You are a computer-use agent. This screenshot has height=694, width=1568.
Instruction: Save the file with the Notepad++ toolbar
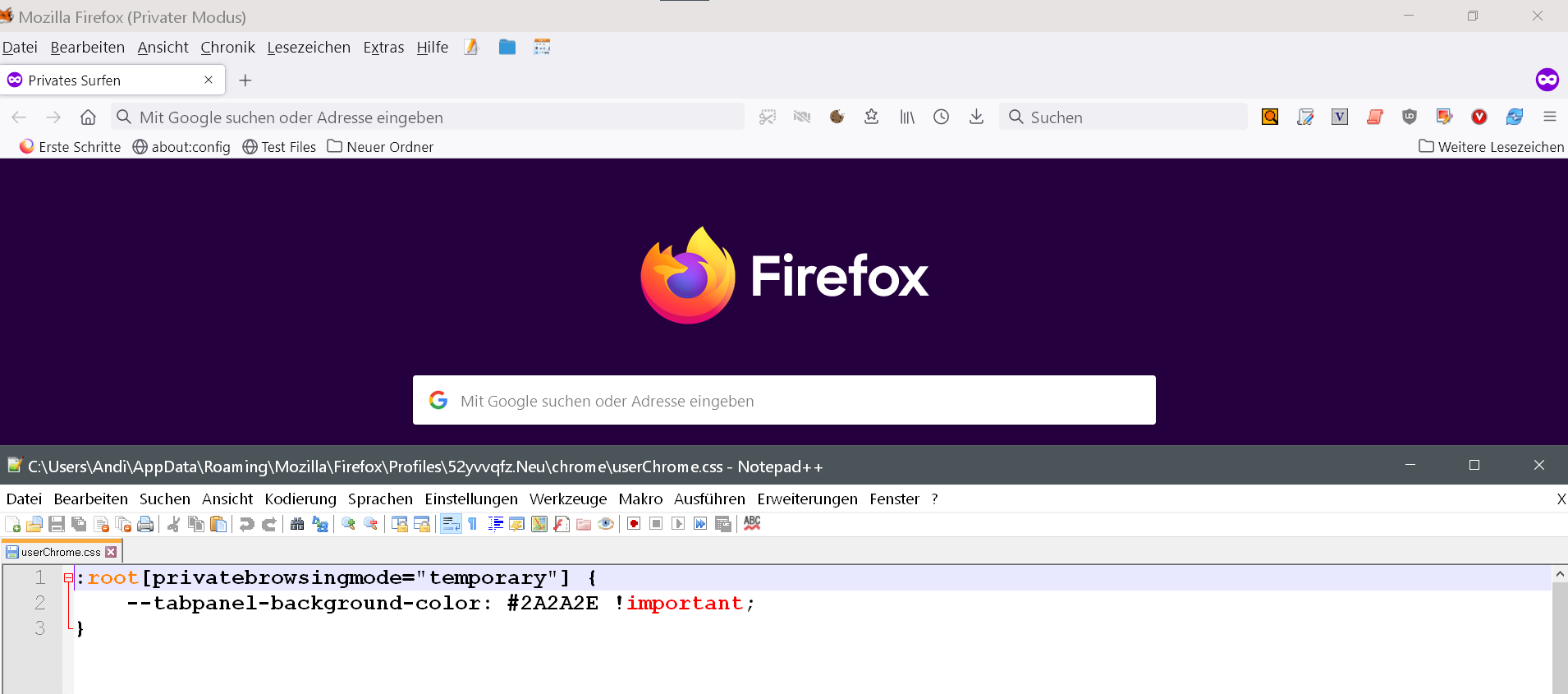57,524
